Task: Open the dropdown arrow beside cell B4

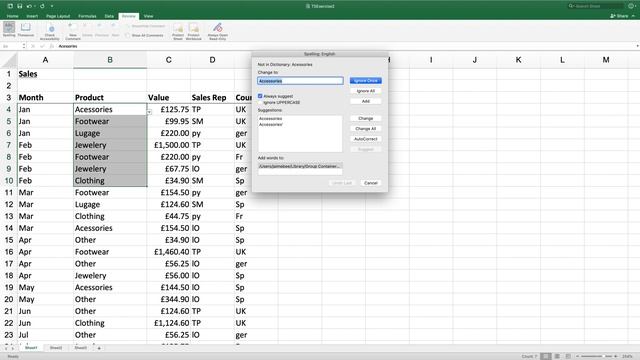Action: (149, 112)
